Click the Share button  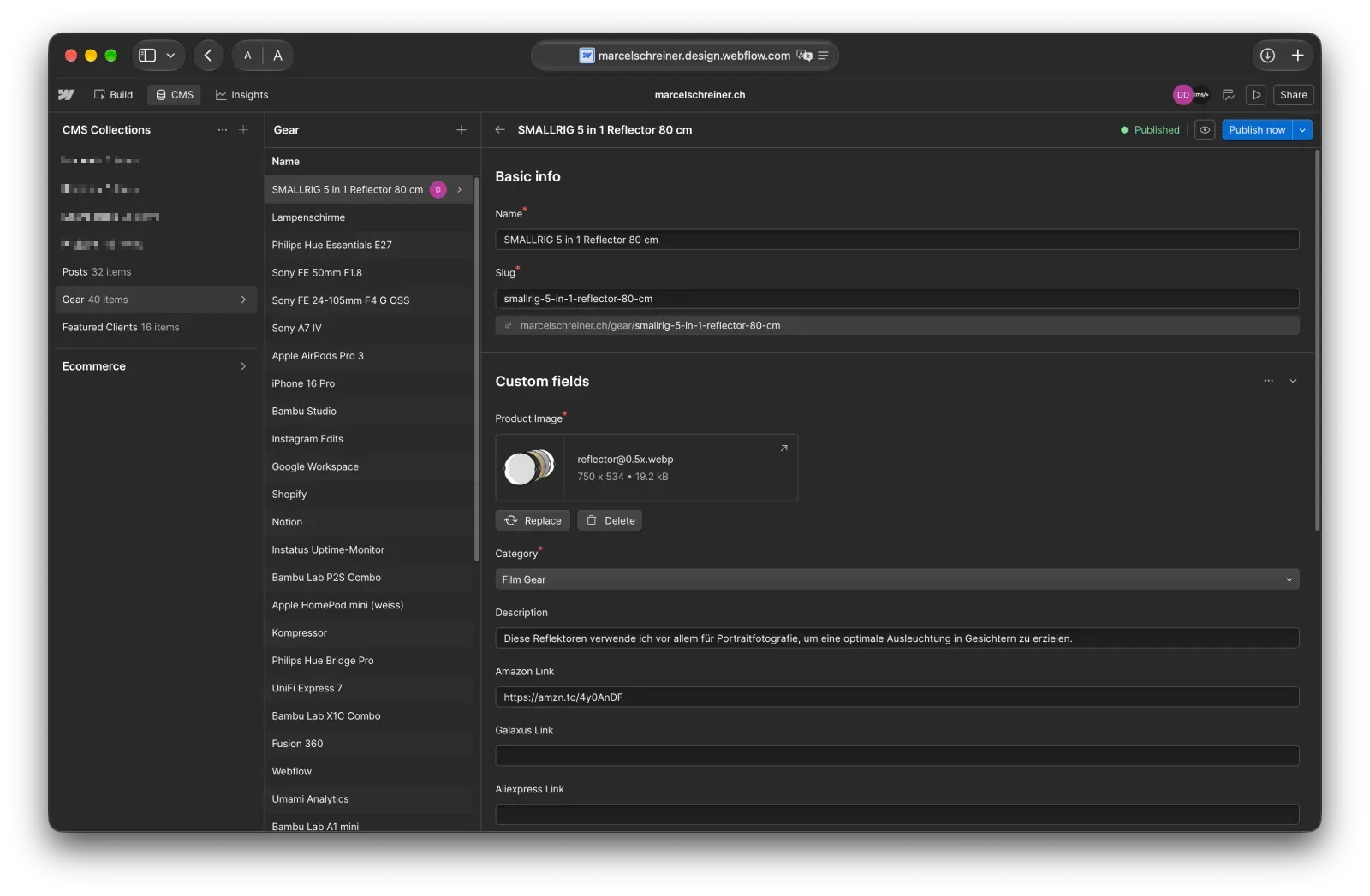point(1293,95)
